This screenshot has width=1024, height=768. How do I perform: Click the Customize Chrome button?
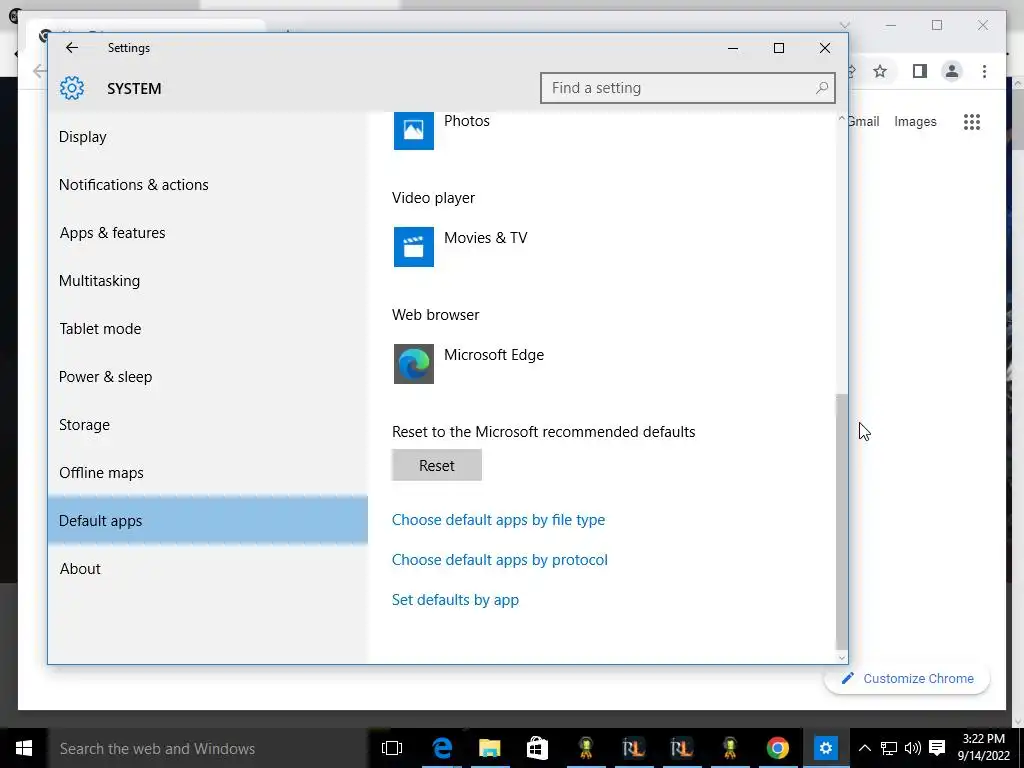pos(907,679)
